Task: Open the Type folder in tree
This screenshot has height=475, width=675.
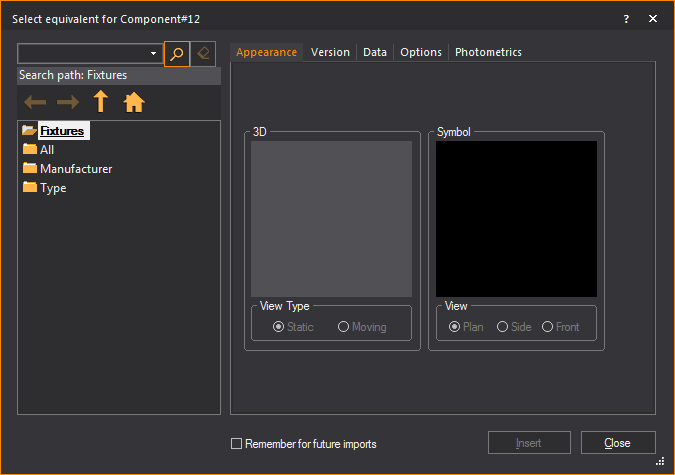Action: 53,188
